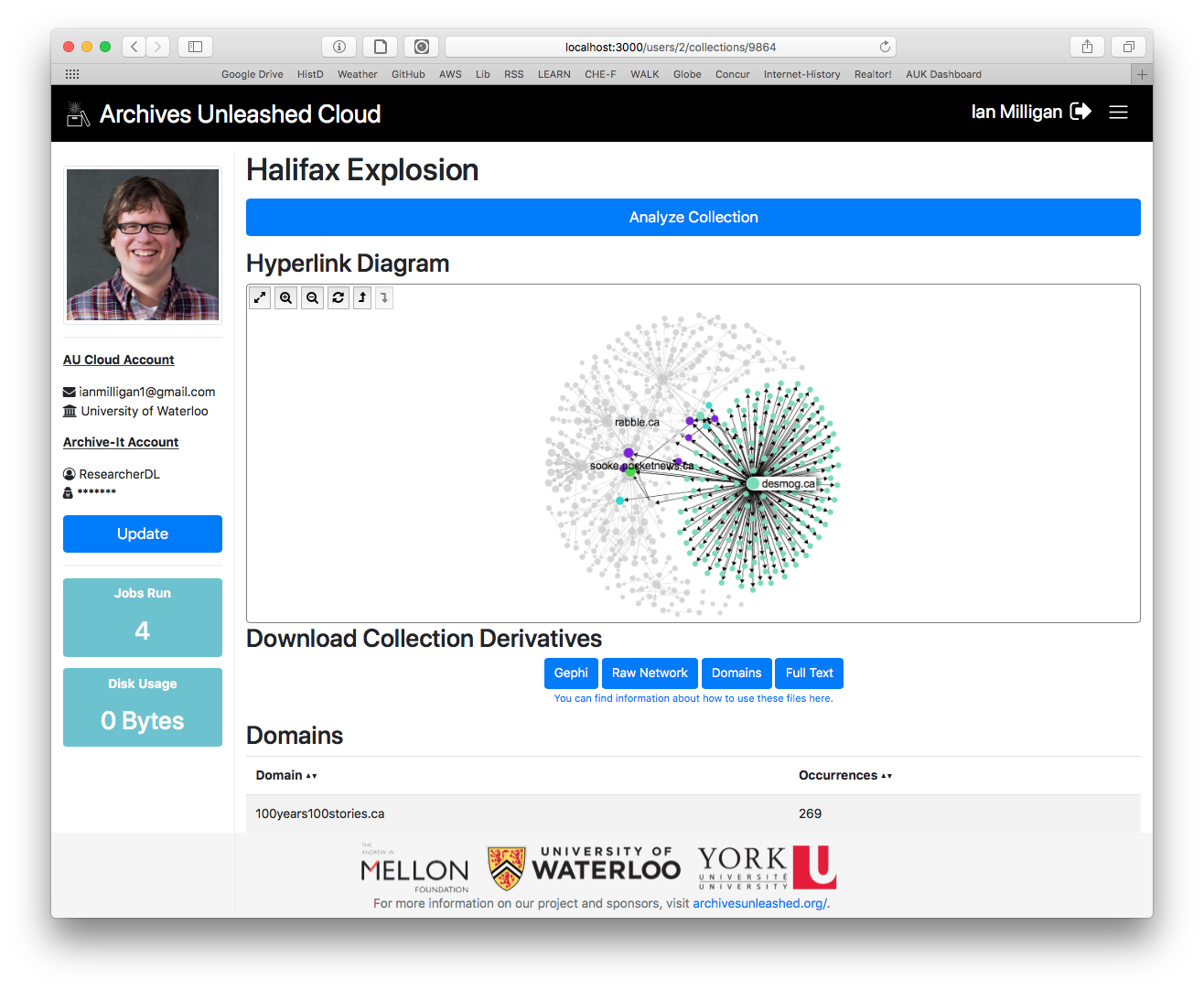The width and height of the screenshot is (1204, 991).
Task: Open the hamburger navigation menu
Action: 1118,112
